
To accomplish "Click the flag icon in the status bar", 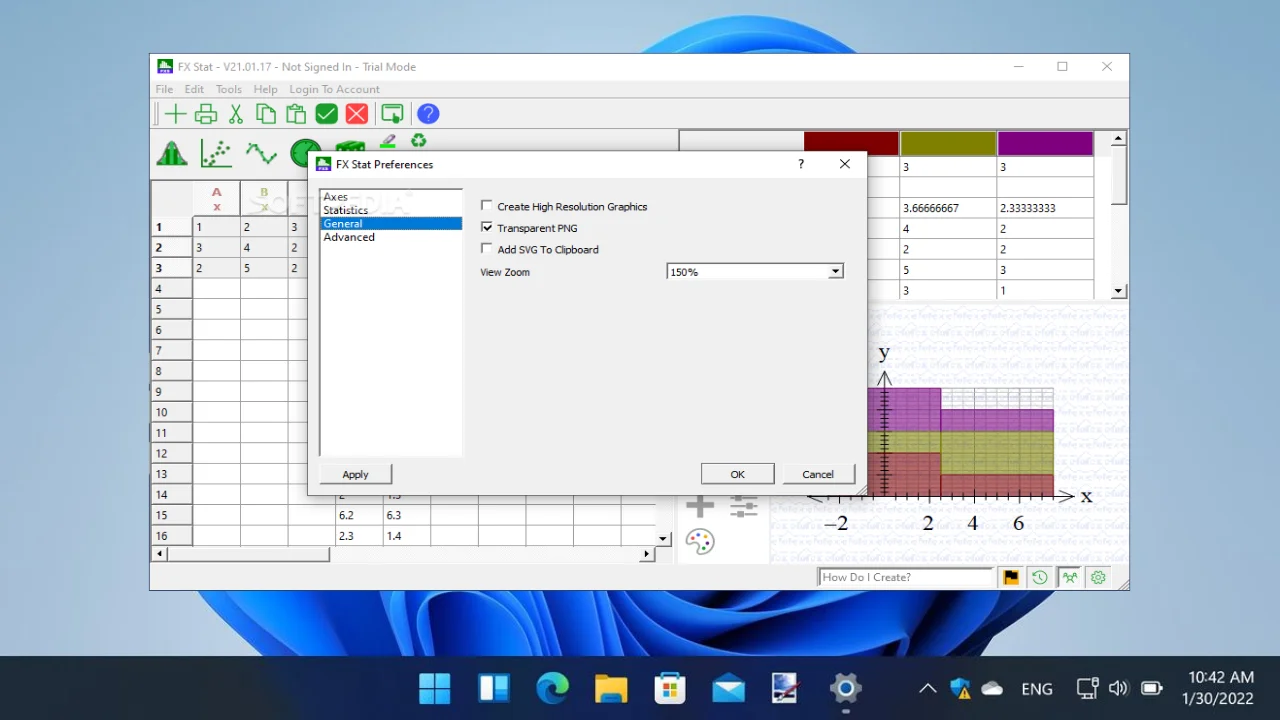I will click(1011, 577).
